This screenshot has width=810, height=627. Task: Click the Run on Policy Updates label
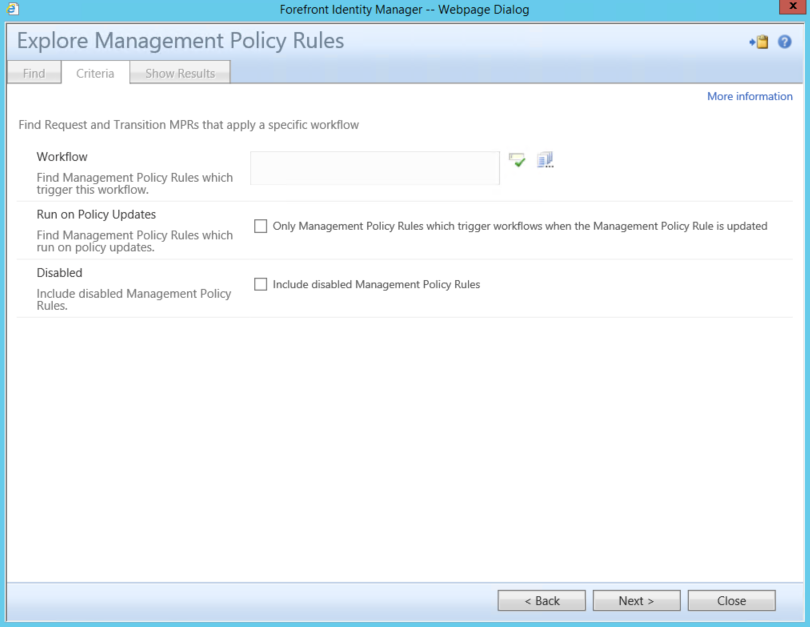(x=96, y=215)
